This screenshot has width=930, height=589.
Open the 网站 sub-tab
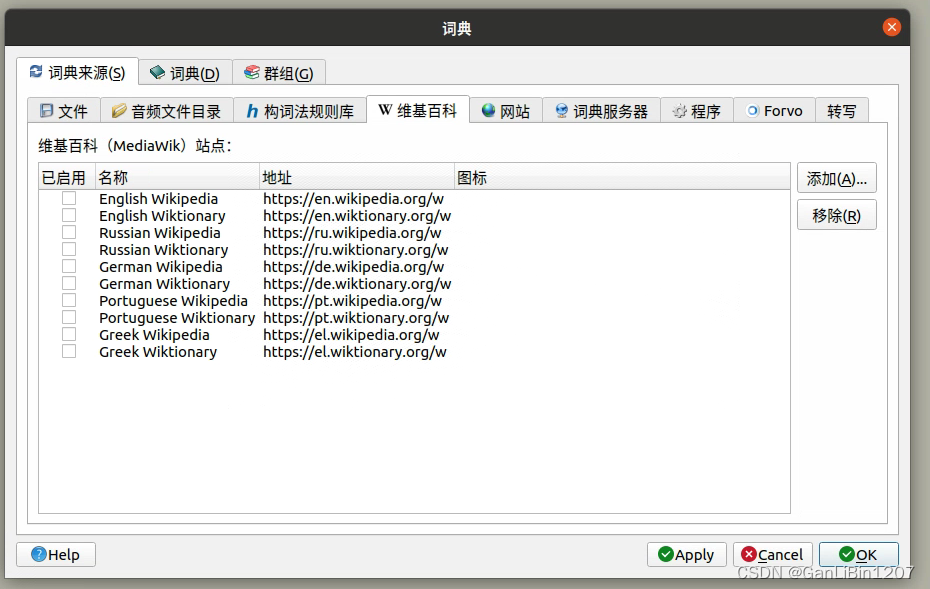(x=506, y=111)
